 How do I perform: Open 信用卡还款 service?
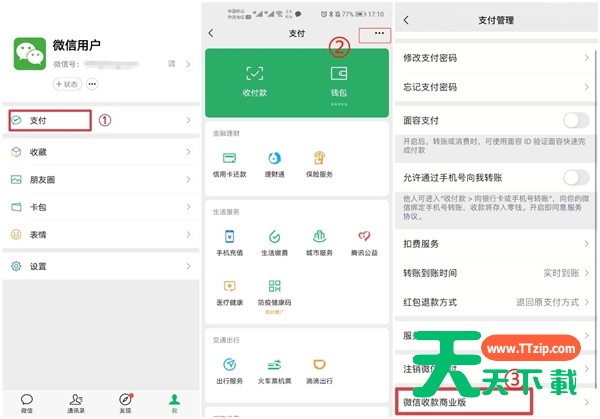tap(230, 165)
